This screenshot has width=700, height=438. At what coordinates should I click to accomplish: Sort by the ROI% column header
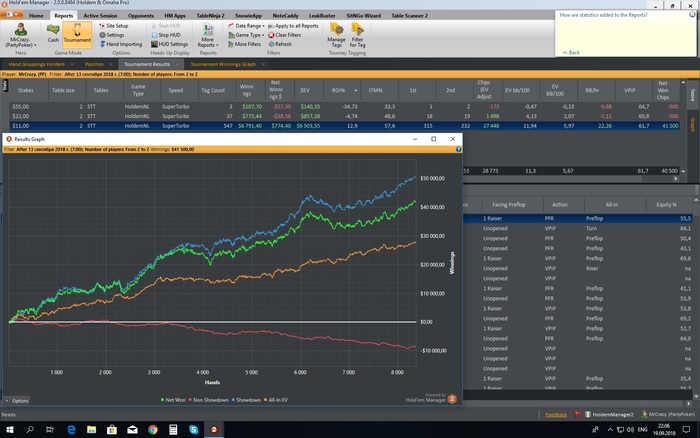pos(342,90)
